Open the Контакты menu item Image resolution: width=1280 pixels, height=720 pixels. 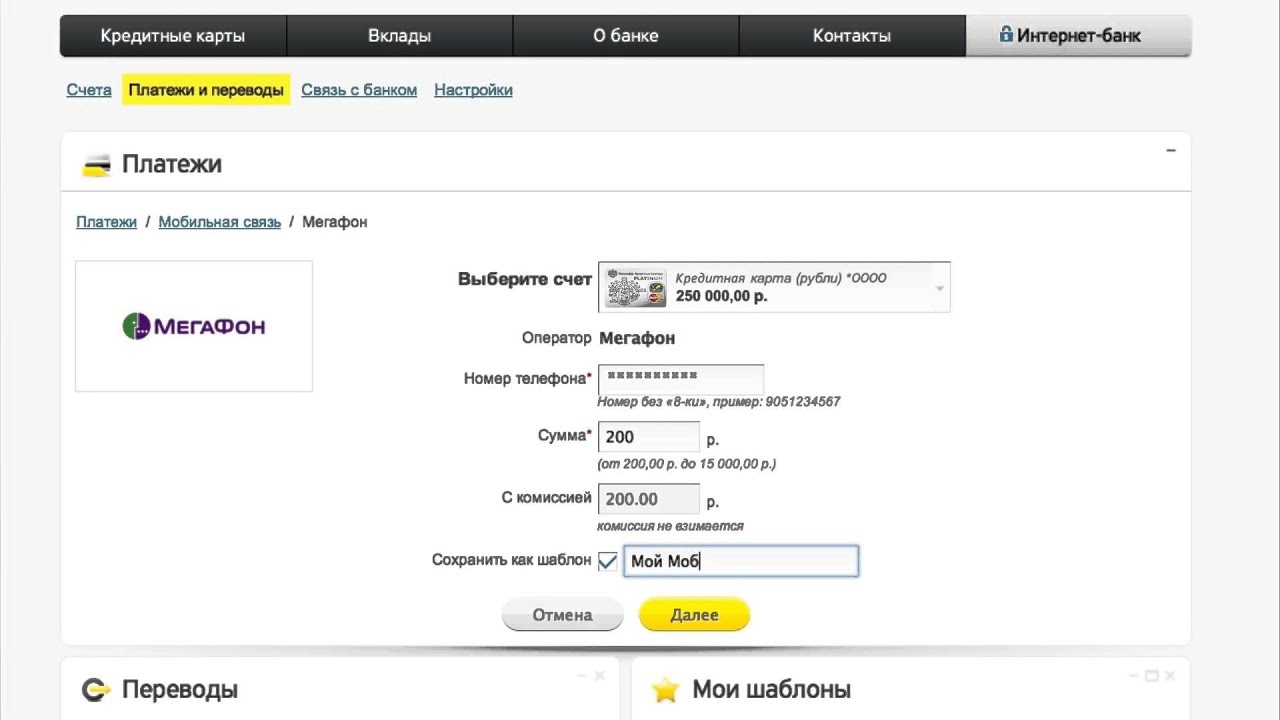point(852,36)
